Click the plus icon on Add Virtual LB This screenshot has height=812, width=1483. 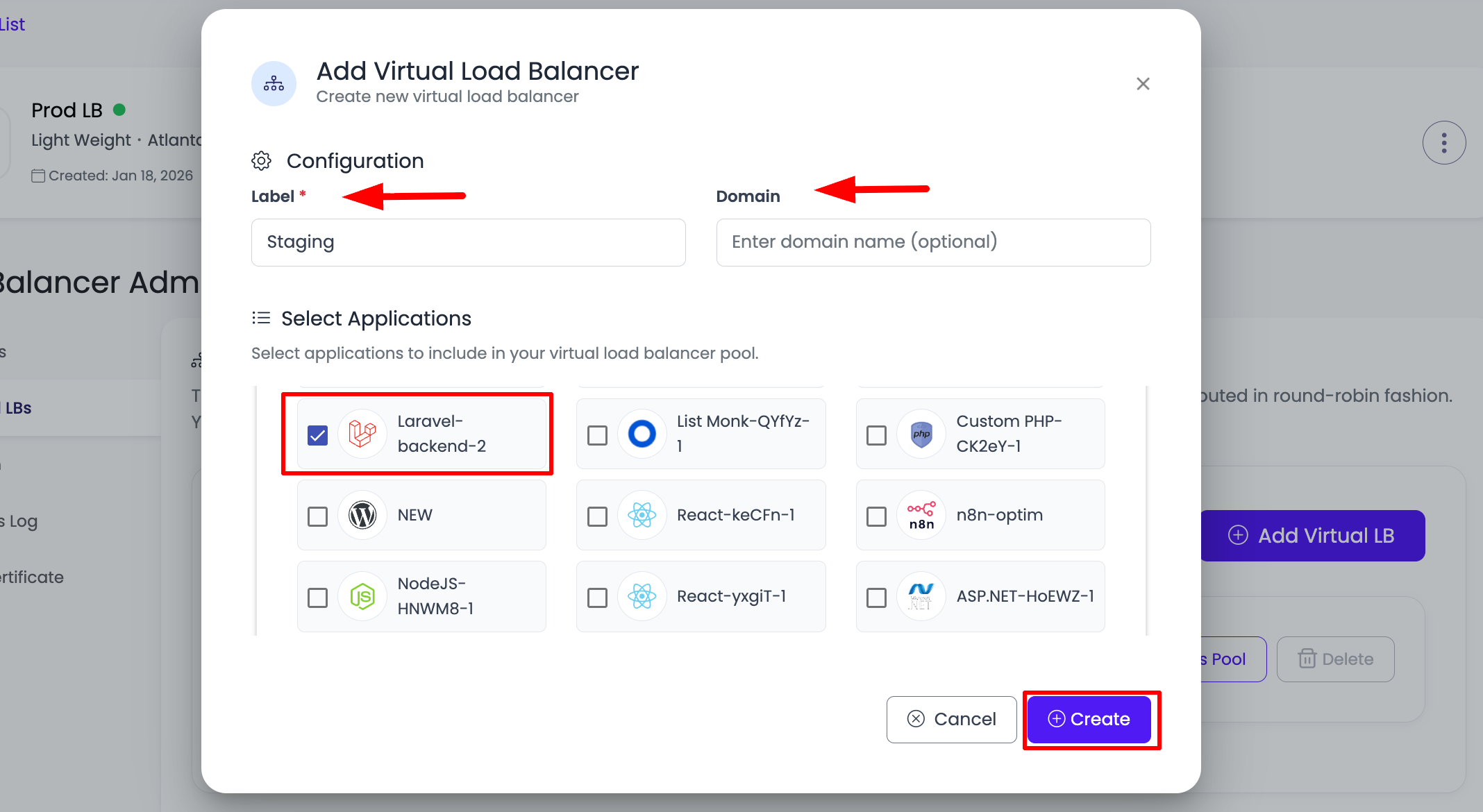[1238, 535]
